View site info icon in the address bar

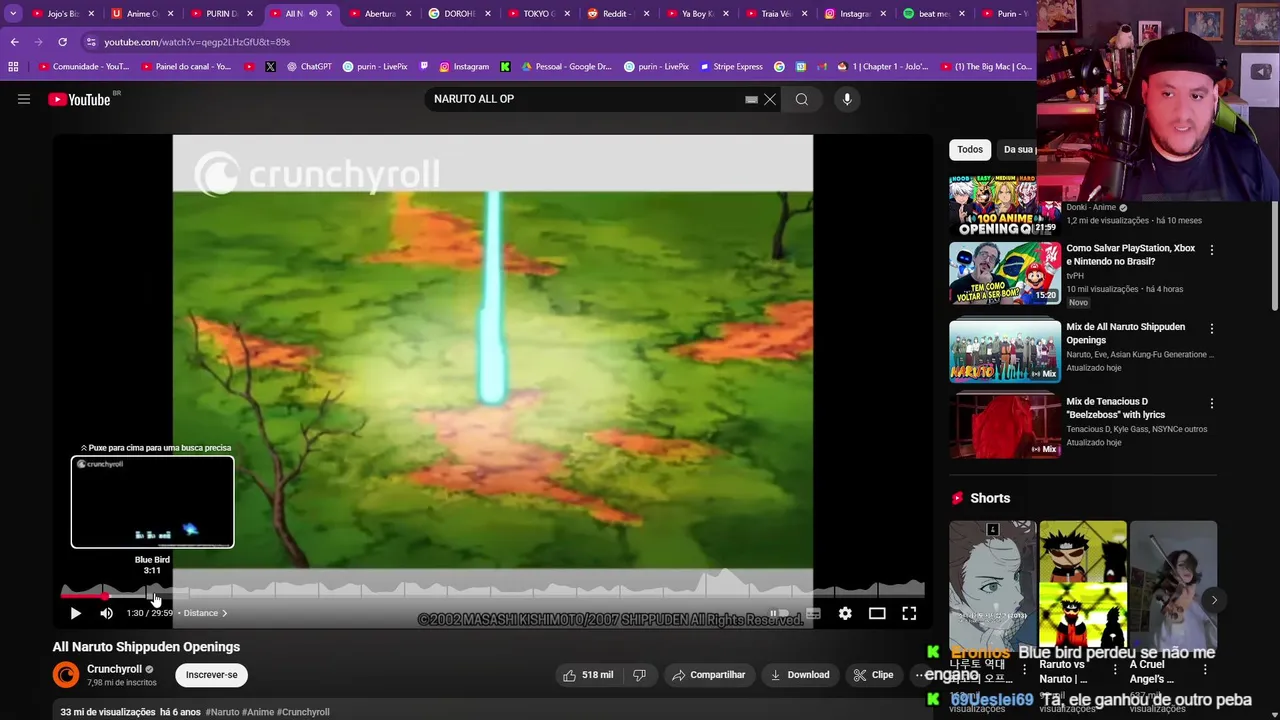91,42
